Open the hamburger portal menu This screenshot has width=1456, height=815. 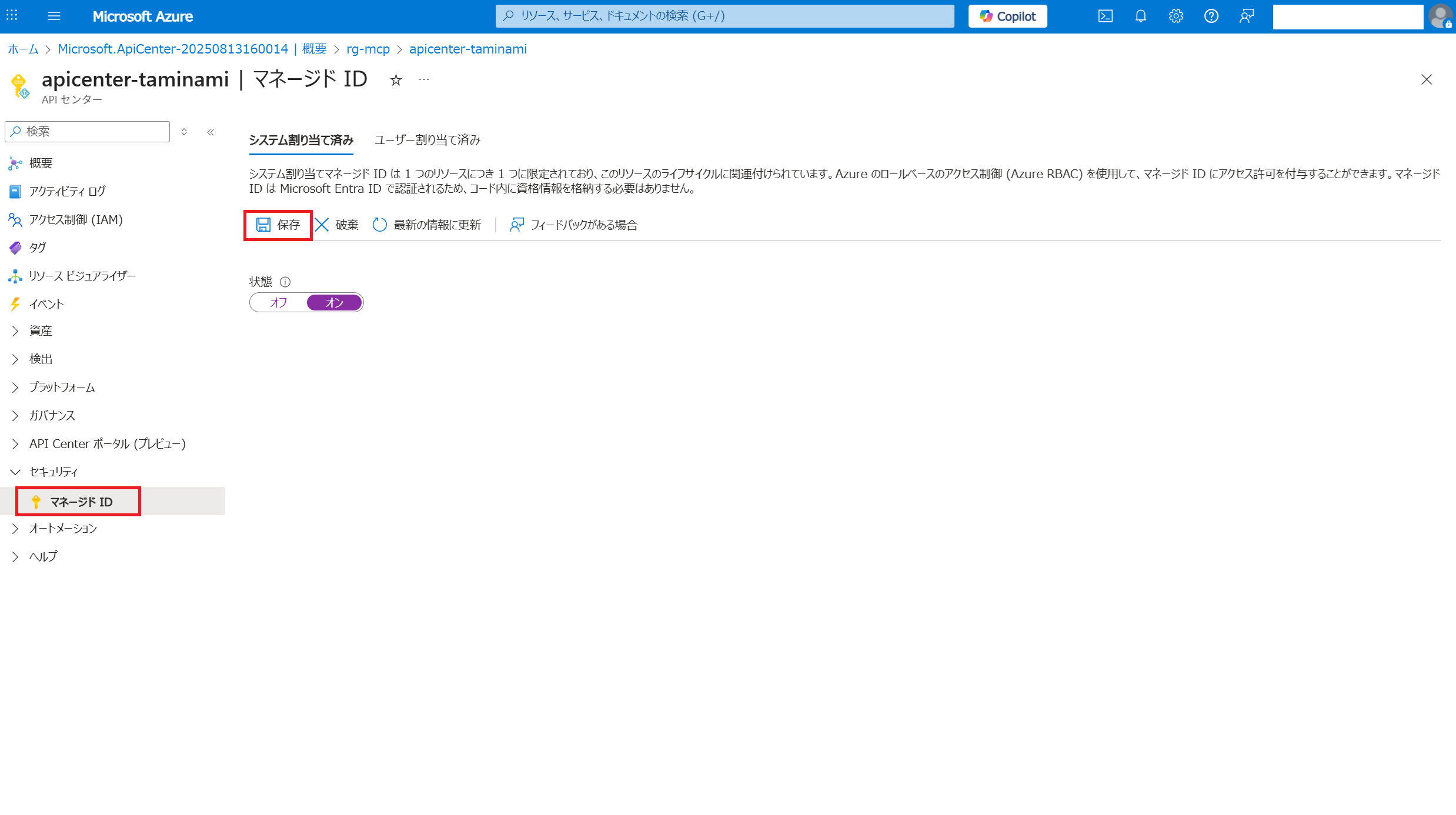tap(54, 16)
